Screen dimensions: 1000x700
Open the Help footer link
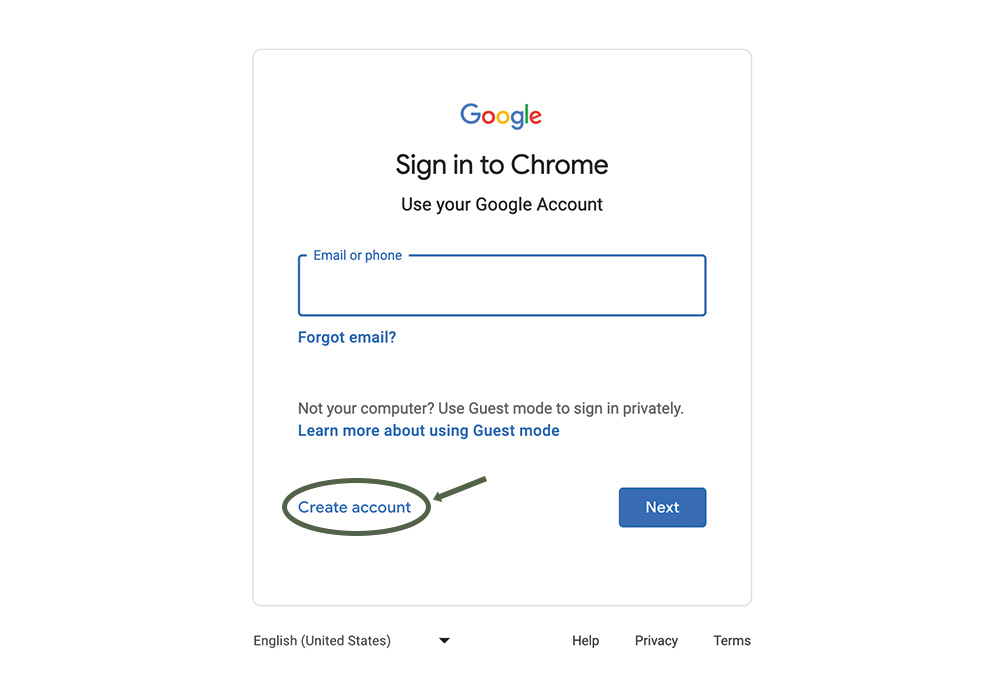coord(585,641)
